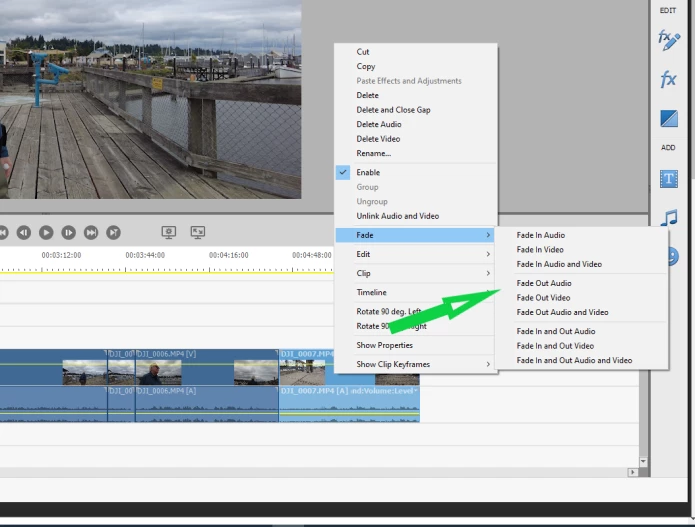Select the DJI_0006.MP4 [A] audio clip
The image size is (695, 527).
click(x=207, y=404)
